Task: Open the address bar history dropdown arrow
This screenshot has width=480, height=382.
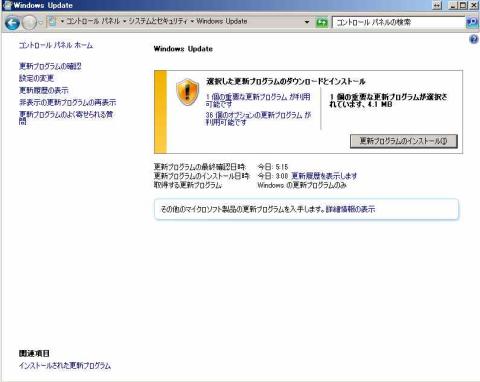Action: click(x=307, y=22)
